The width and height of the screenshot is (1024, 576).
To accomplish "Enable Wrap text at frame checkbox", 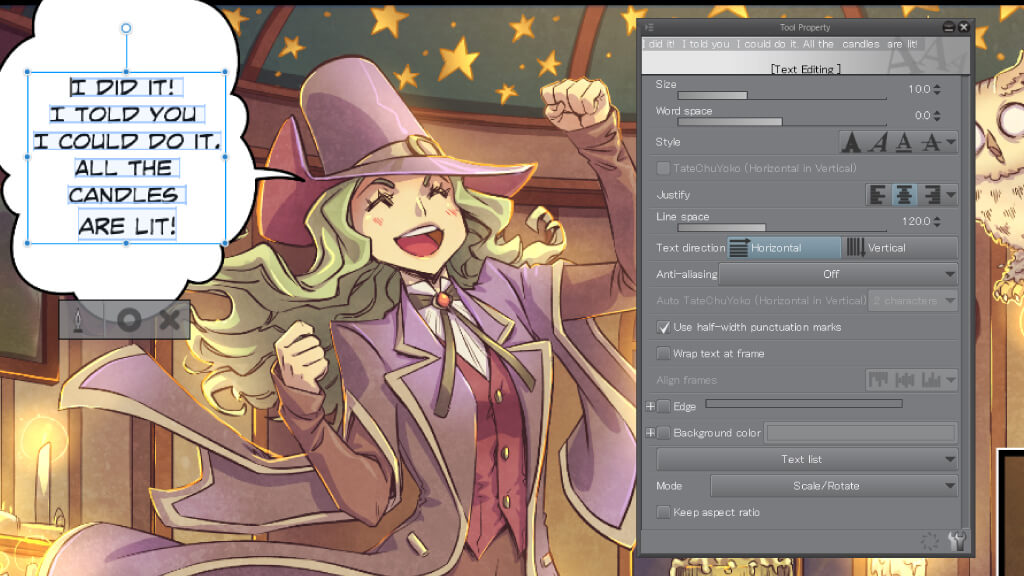I will pyautogui.click(x=663, y=353).
